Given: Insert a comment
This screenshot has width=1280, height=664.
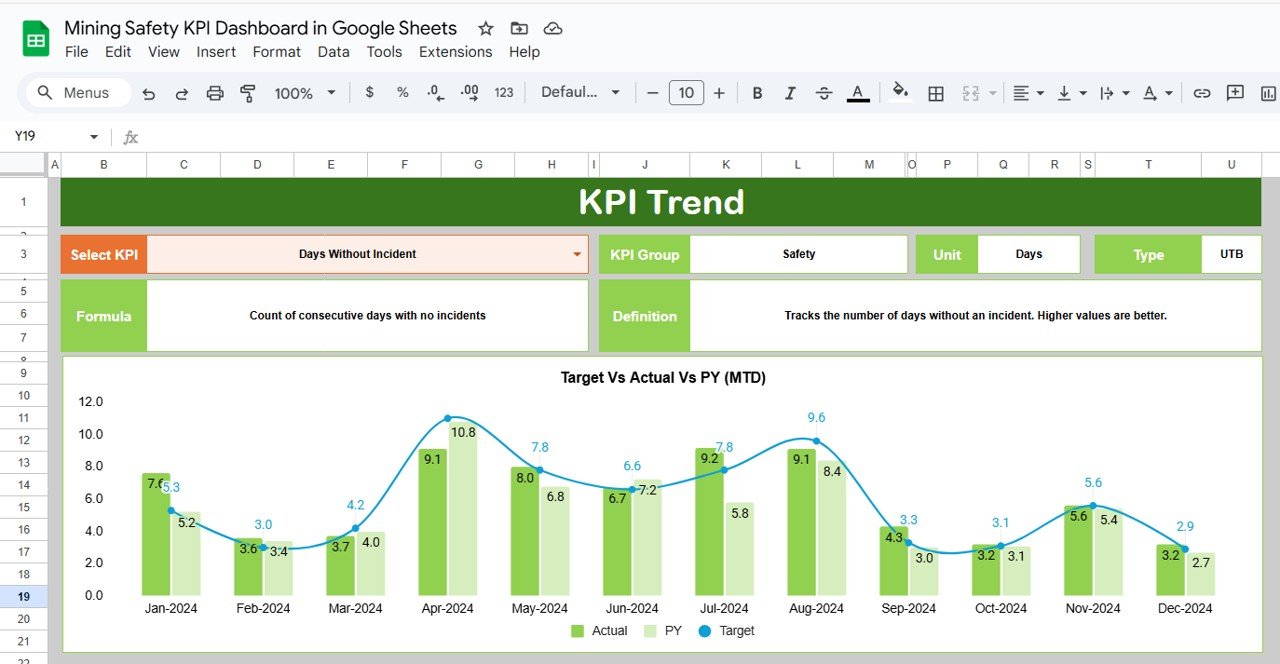Looking at the screenshot, I should (1234, 92).
